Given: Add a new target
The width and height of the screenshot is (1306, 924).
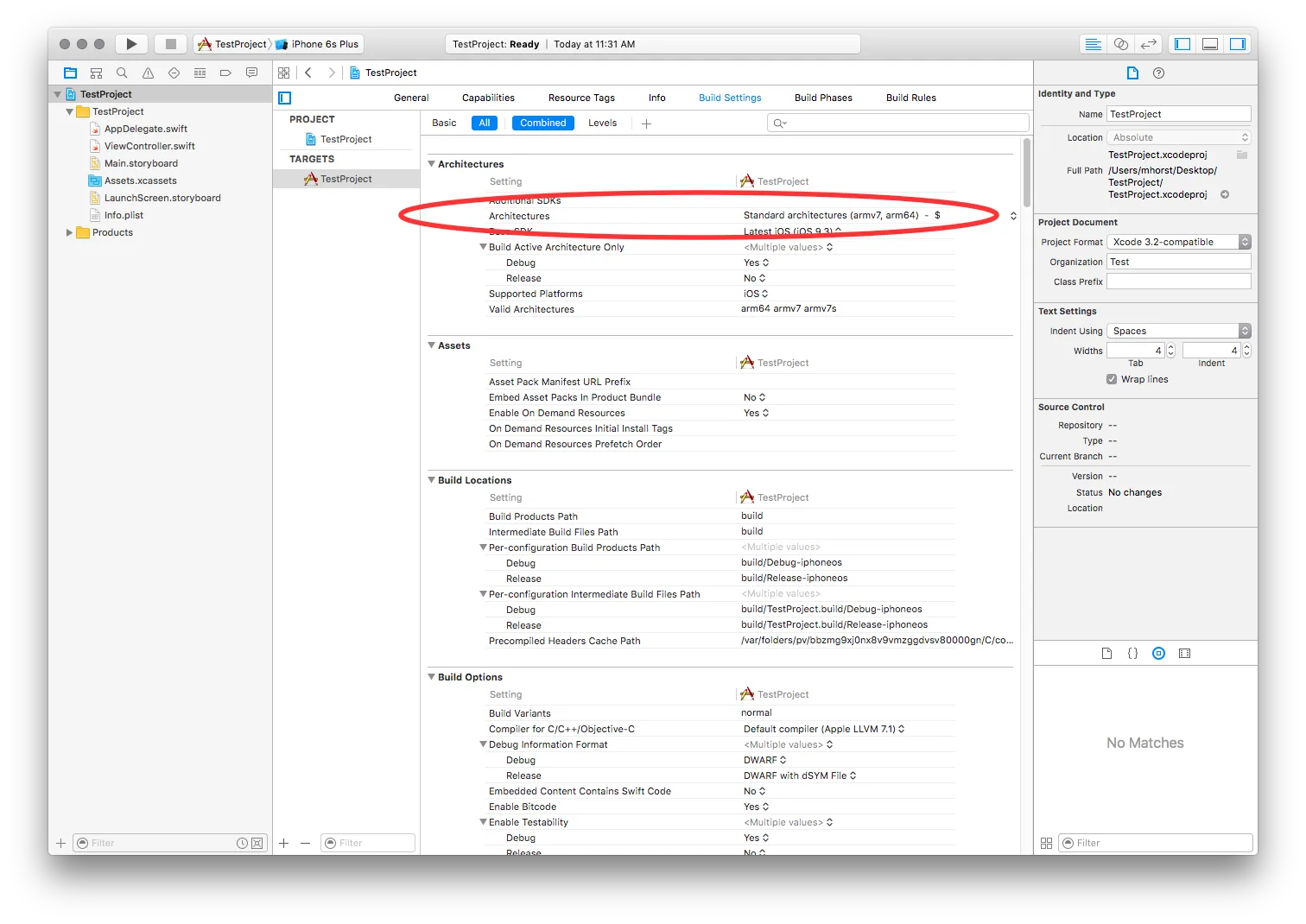Looking at the screenshot, I should pyautogui.click(x=284, y=844).
